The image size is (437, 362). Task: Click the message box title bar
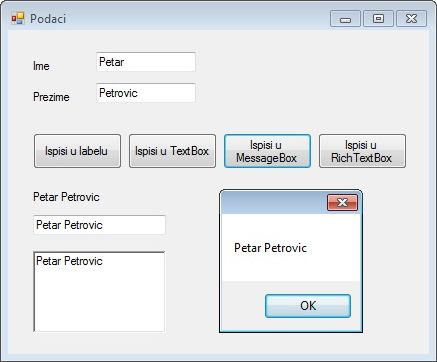(x=273, y=203)
